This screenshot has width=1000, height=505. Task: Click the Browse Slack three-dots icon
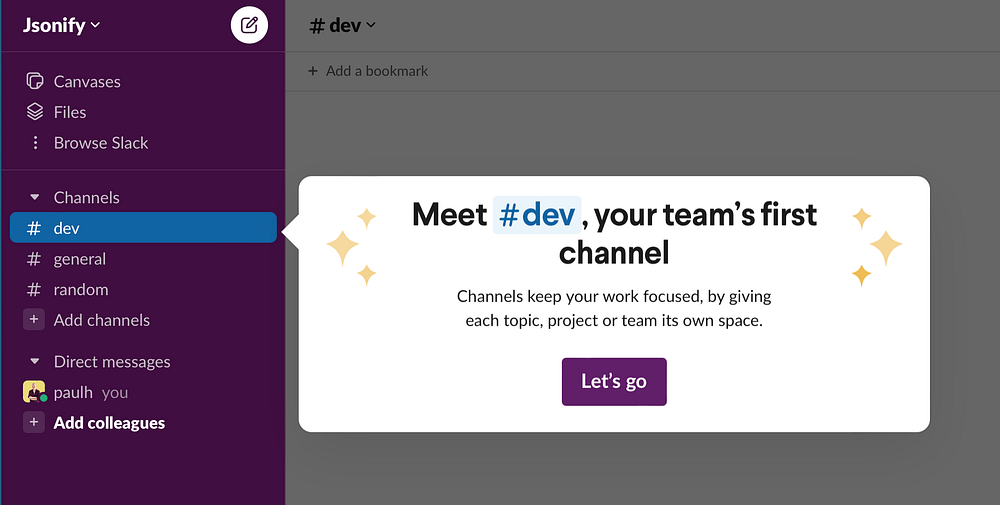coord(35,143)
